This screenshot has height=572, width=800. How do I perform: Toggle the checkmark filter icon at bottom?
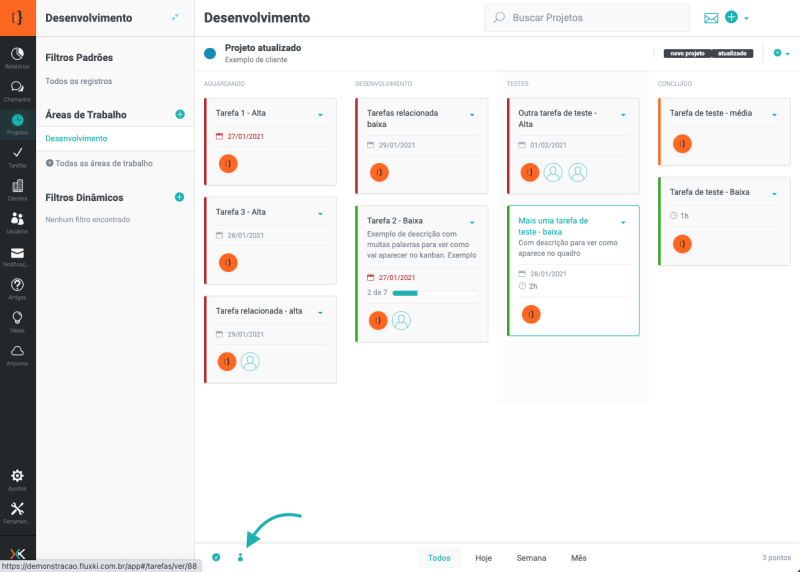[216, 557]
